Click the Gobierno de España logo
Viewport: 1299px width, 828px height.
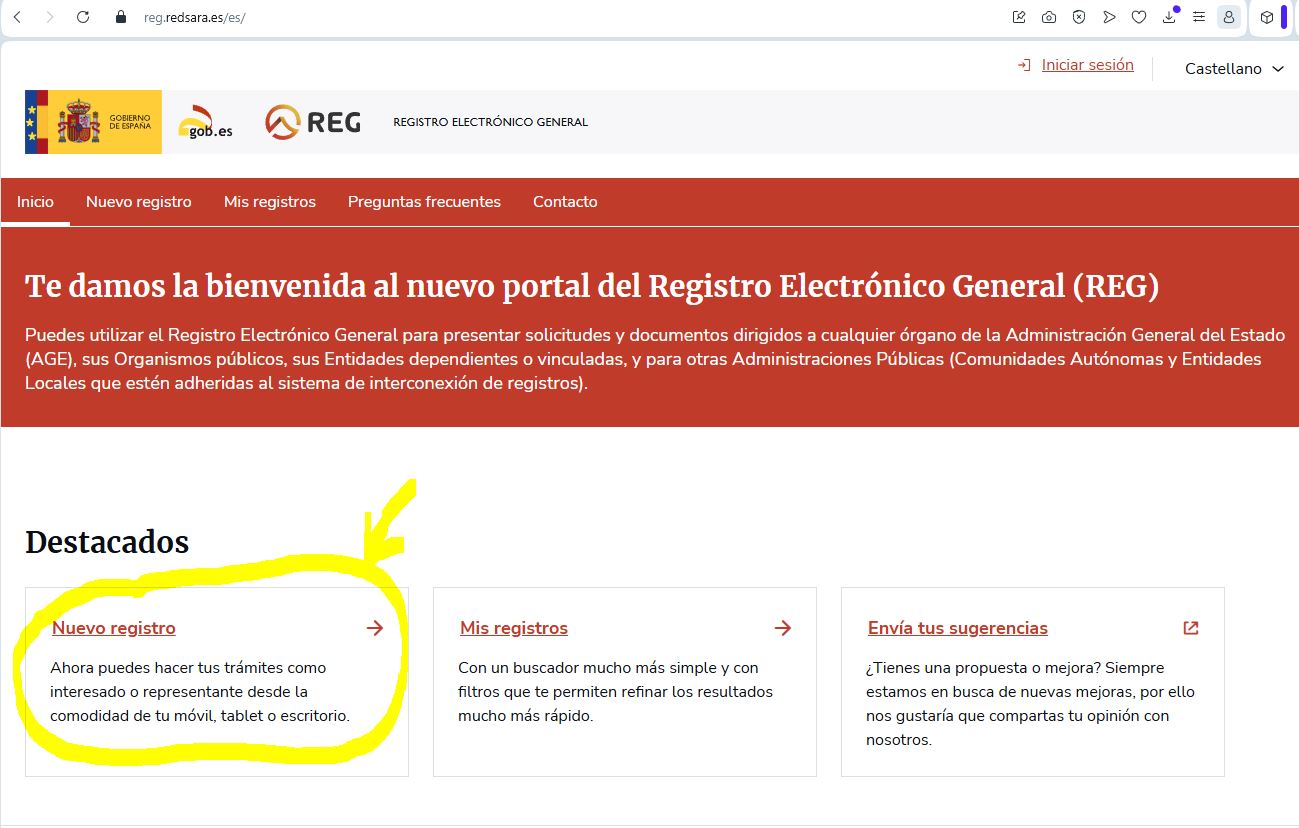pyautogui.click(x=93, y=122)
